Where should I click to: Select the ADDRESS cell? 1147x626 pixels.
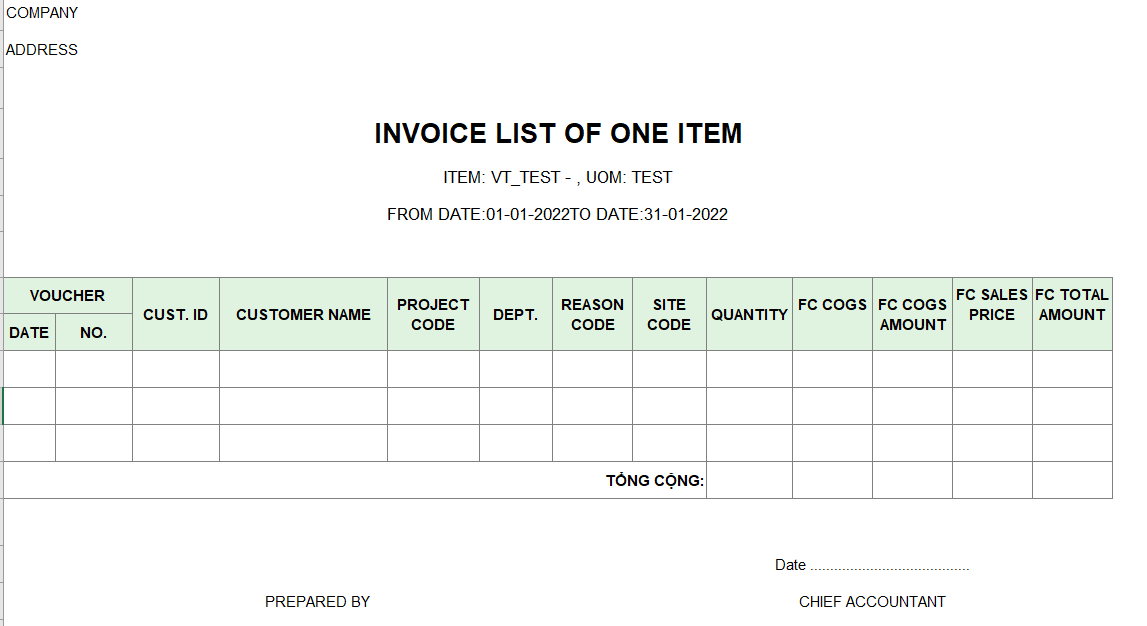(42, 50)
